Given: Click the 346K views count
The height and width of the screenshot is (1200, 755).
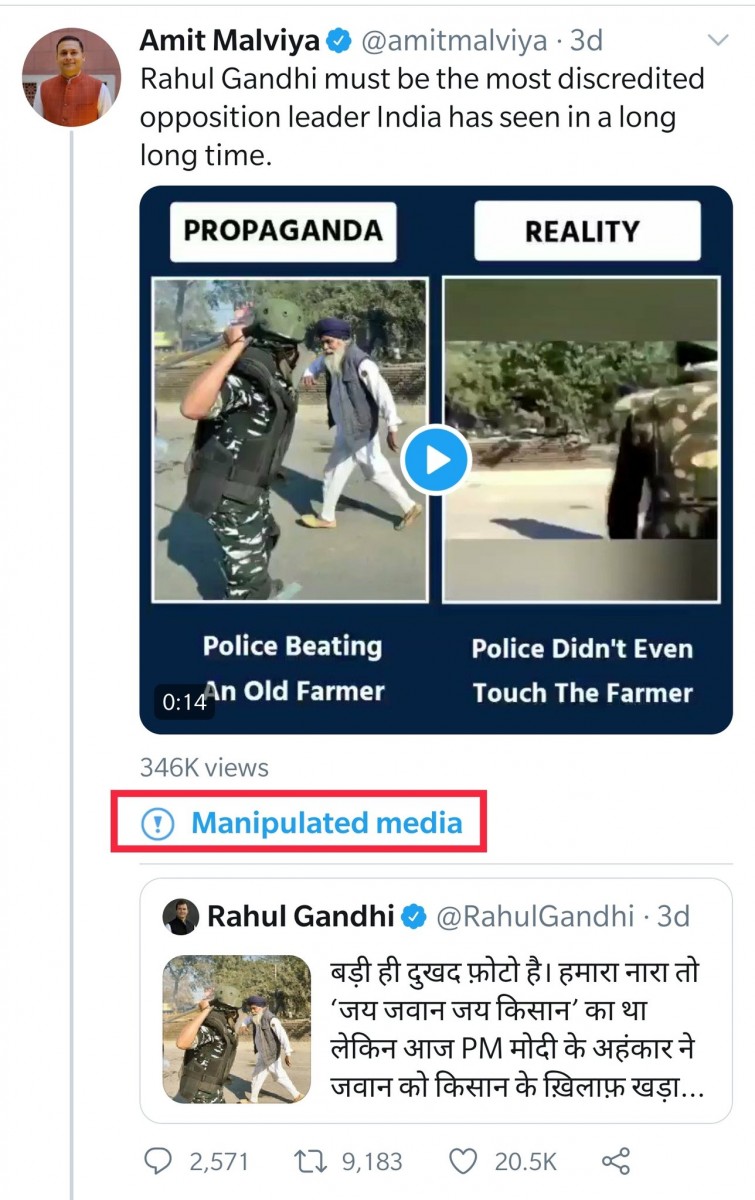Looking at the screenshot, I should coord(204,768).
